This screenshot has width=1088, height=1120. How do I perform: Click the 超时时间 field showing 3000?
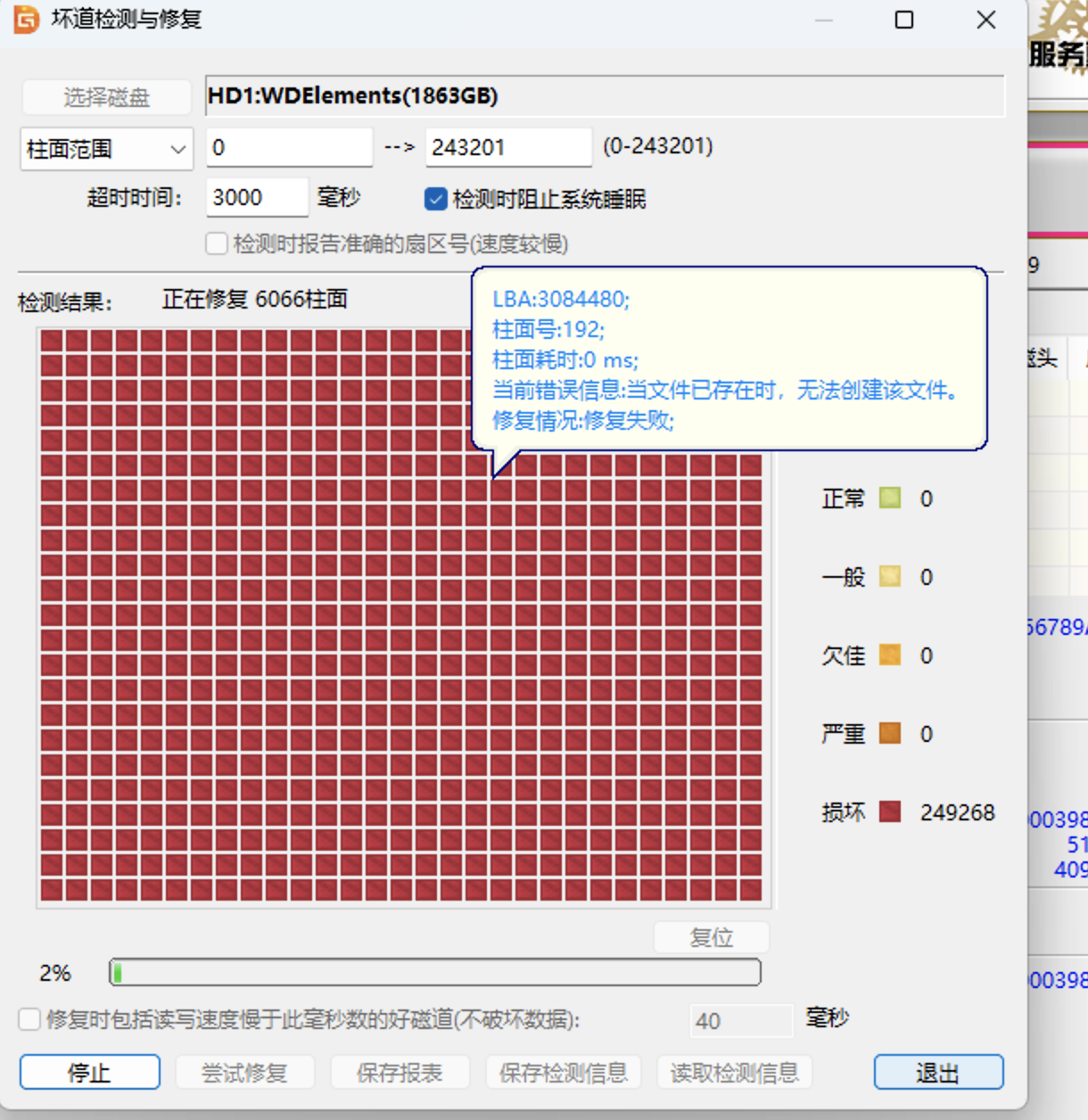coord(257,198)
